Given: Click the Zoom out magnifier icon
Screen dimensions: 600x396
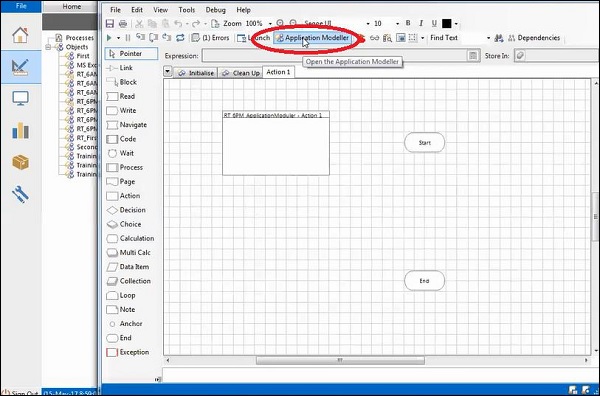Looking at the screenshot, I should tap(293, 23).
